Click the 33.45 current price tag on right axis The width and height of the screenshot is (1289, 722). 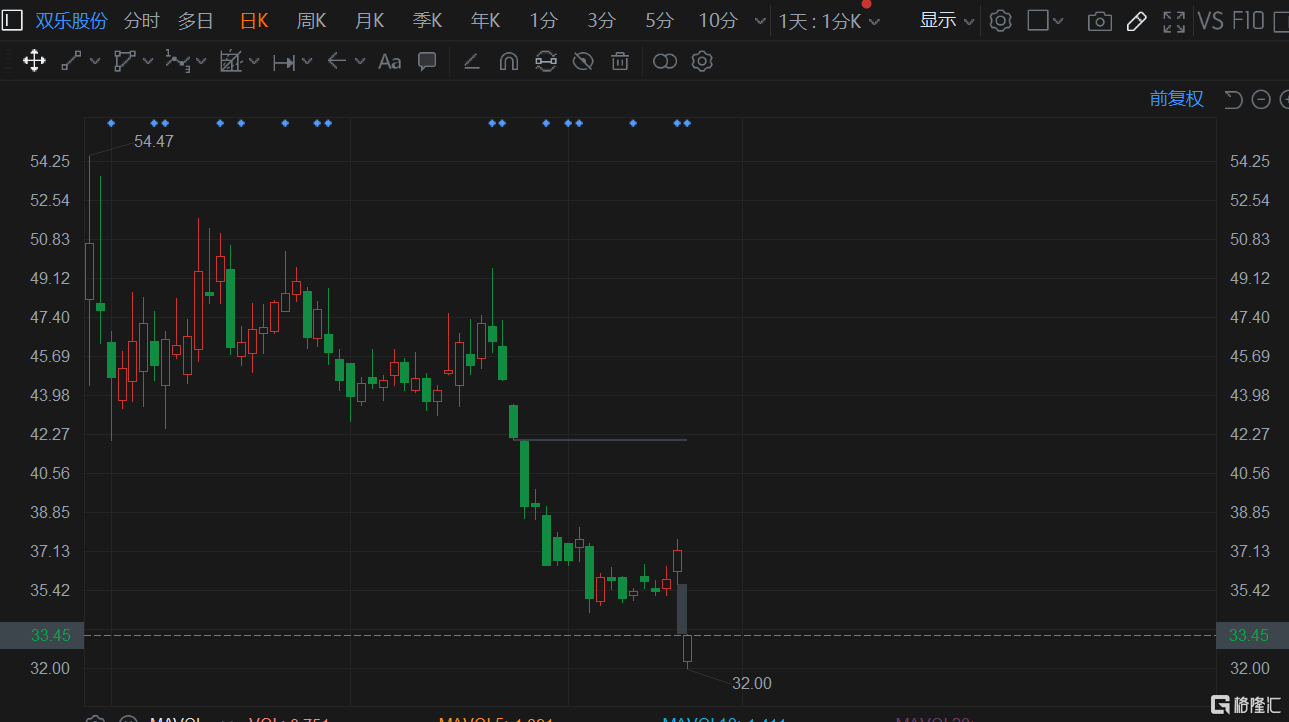pyautogui.click(x=1252, y=635)
